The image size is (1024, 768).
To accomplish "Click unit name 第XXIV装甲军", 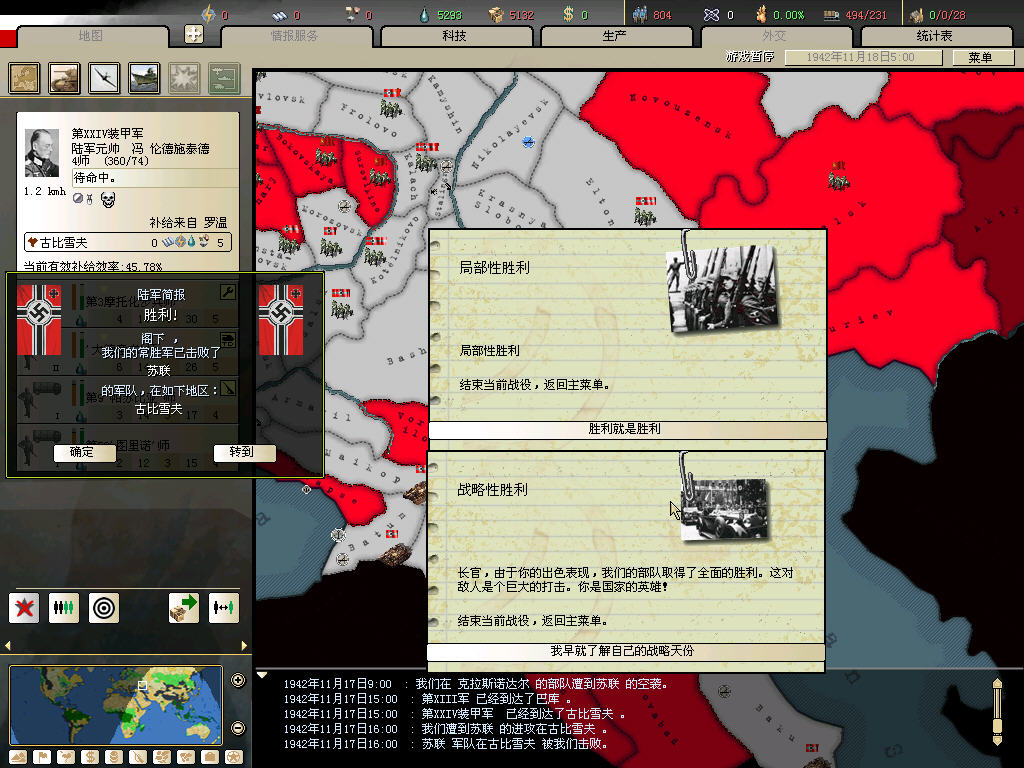I will point(108,133).
